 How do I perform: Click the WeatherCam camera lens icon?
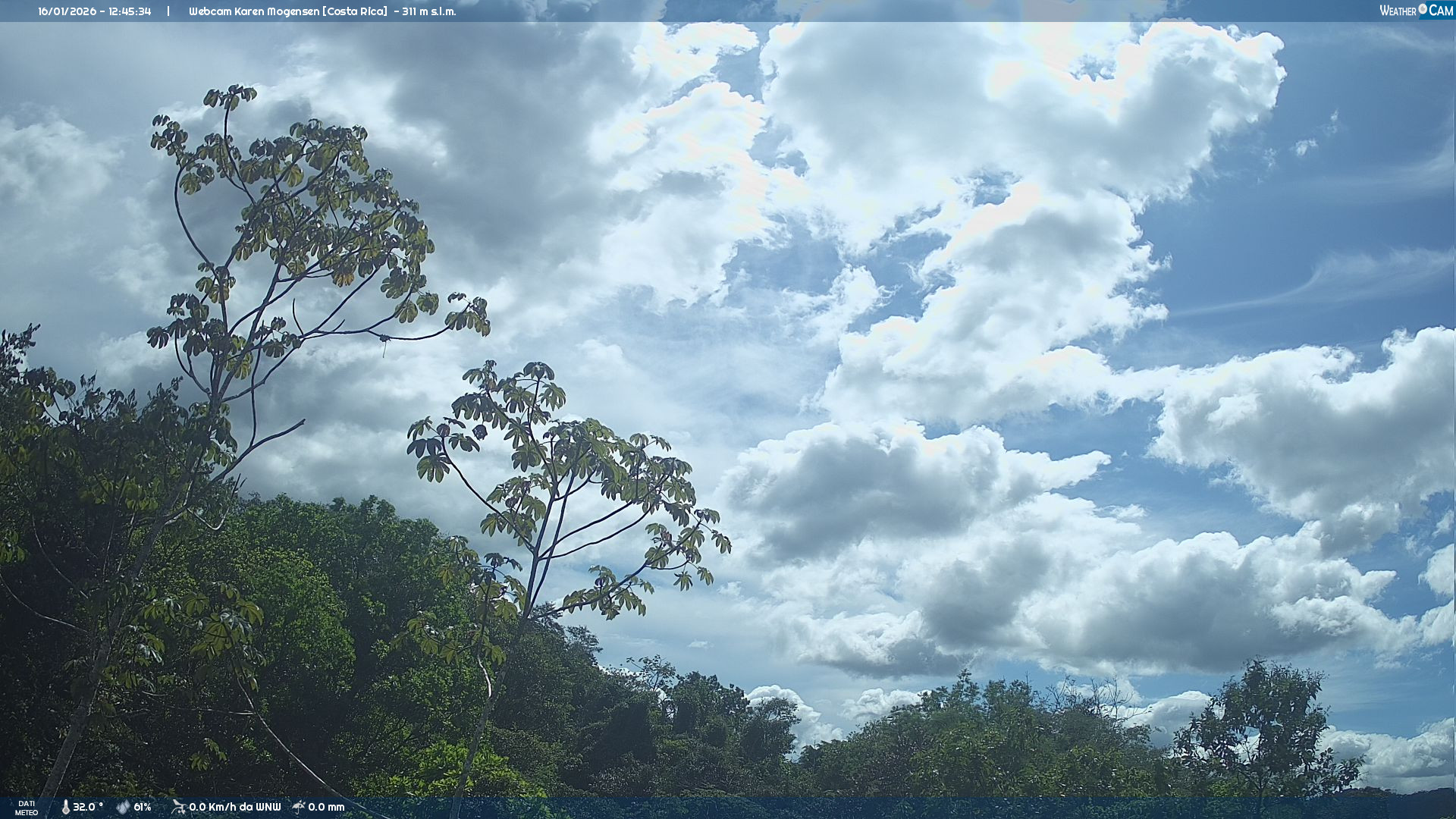coord(1423,9)
